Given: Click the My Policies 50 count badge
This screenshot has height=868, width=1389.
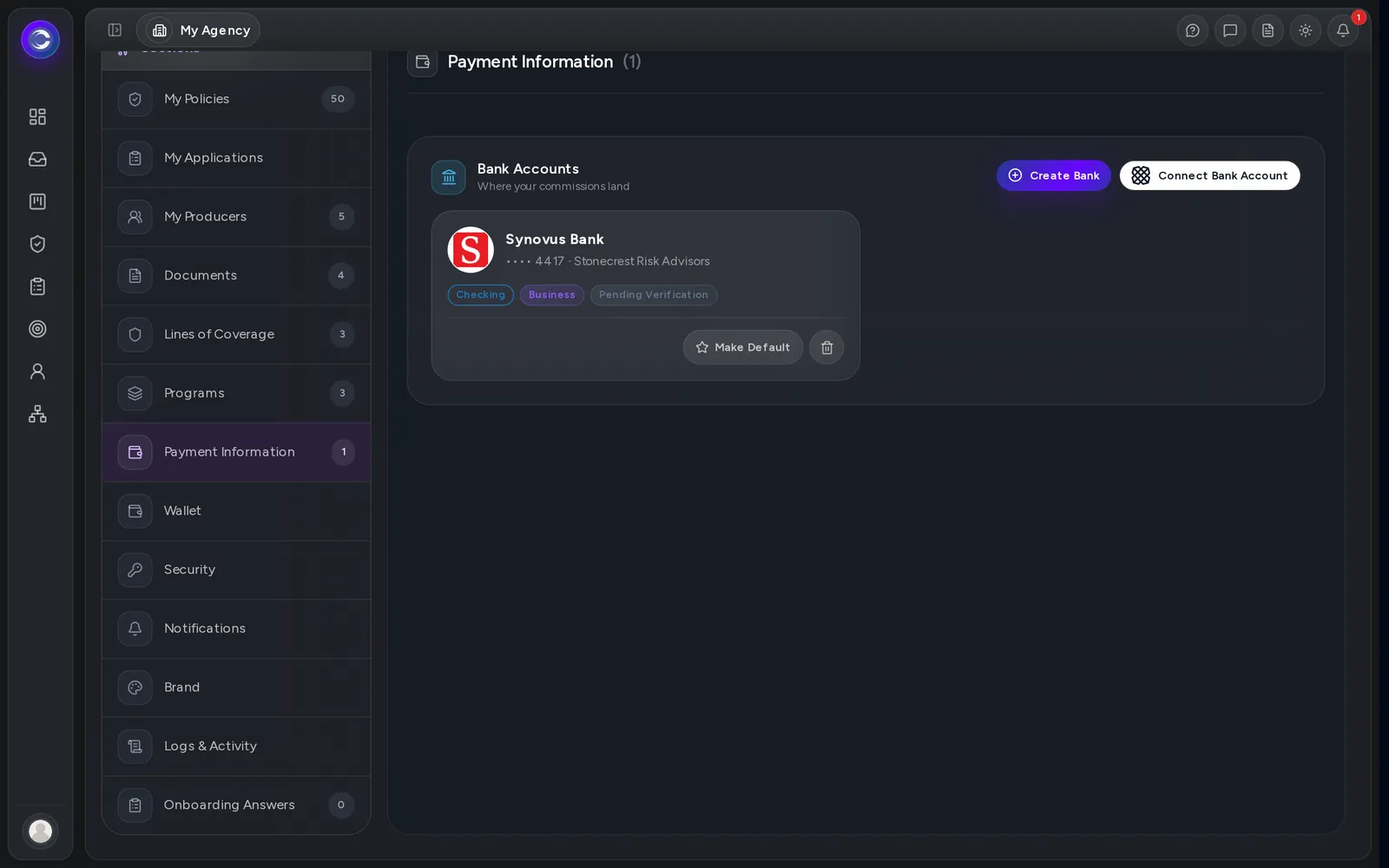Looking at the screenshot, I should click(x=338, y=99).
